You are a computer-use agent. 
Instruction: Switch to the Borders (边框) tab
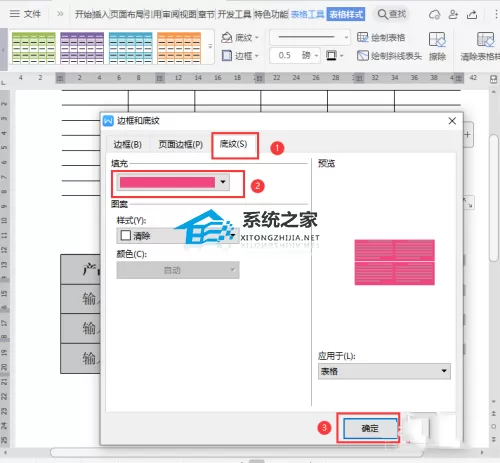(127, 144)
